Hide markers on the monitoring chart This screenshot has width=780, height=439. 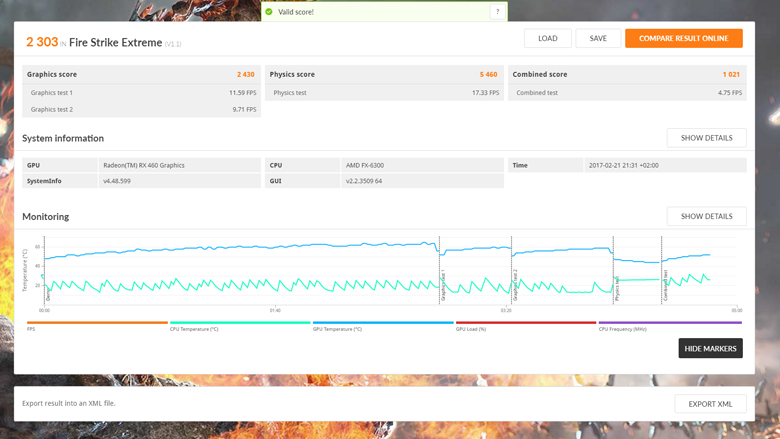(710, 348)
